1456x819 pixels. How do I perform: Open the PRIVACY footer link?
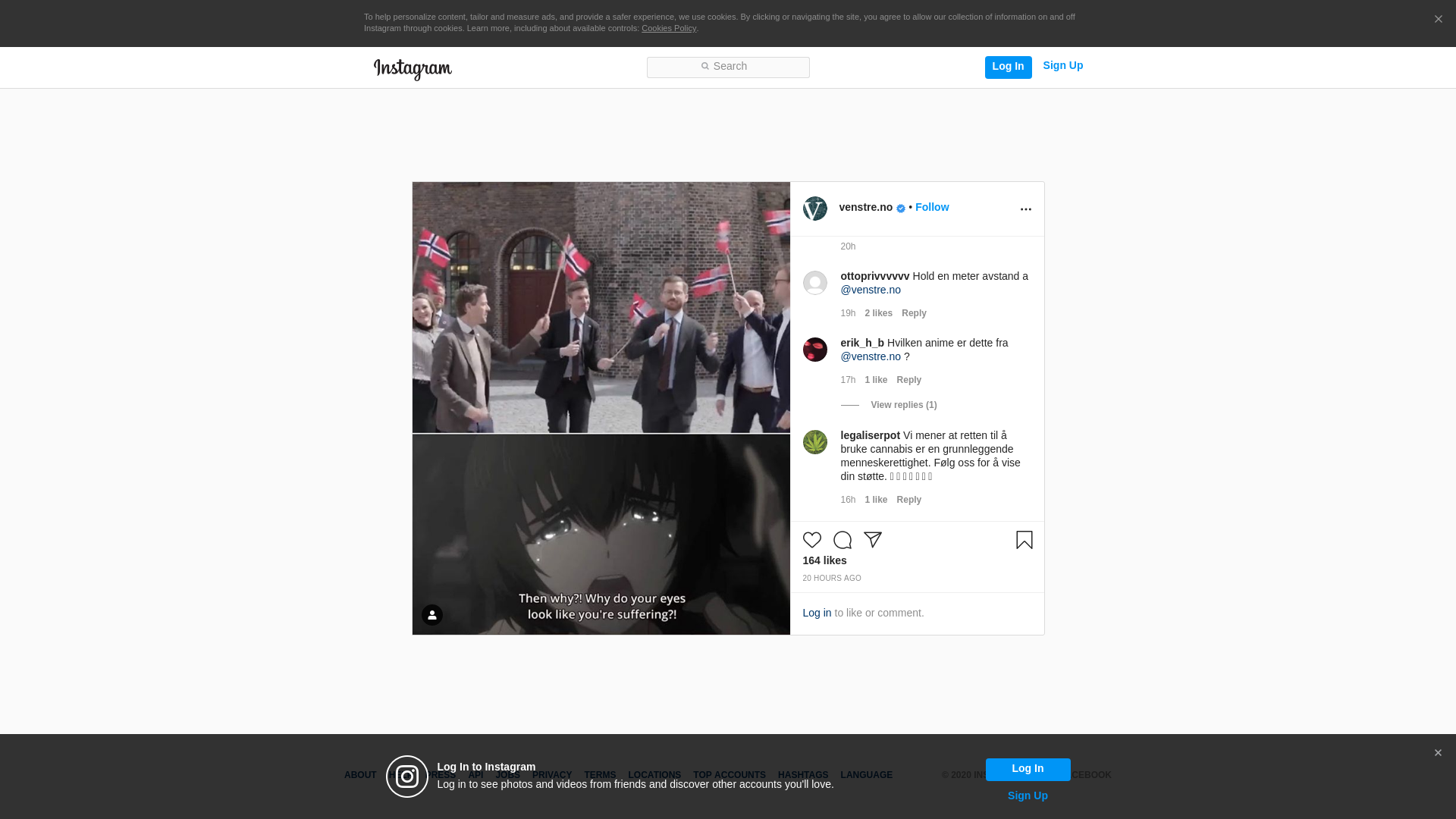[552, 775]
